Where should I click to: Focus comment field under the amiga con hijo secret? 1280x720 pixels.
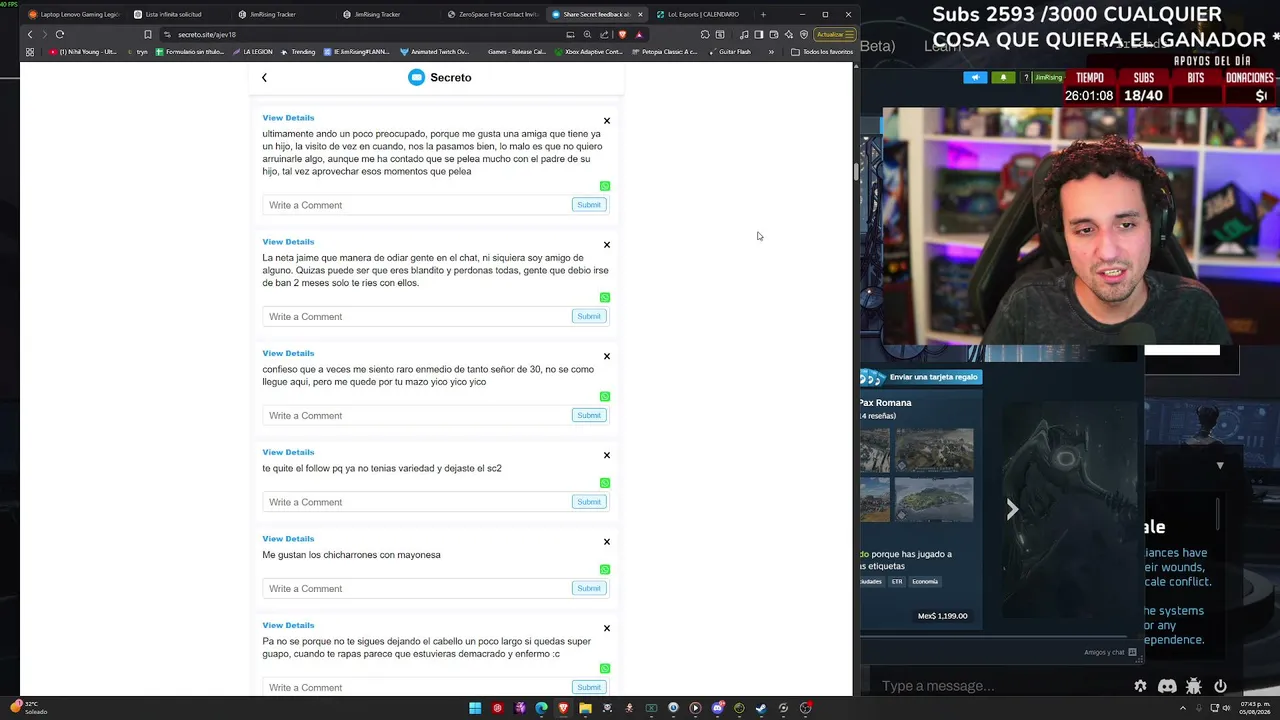click(416, 205)
